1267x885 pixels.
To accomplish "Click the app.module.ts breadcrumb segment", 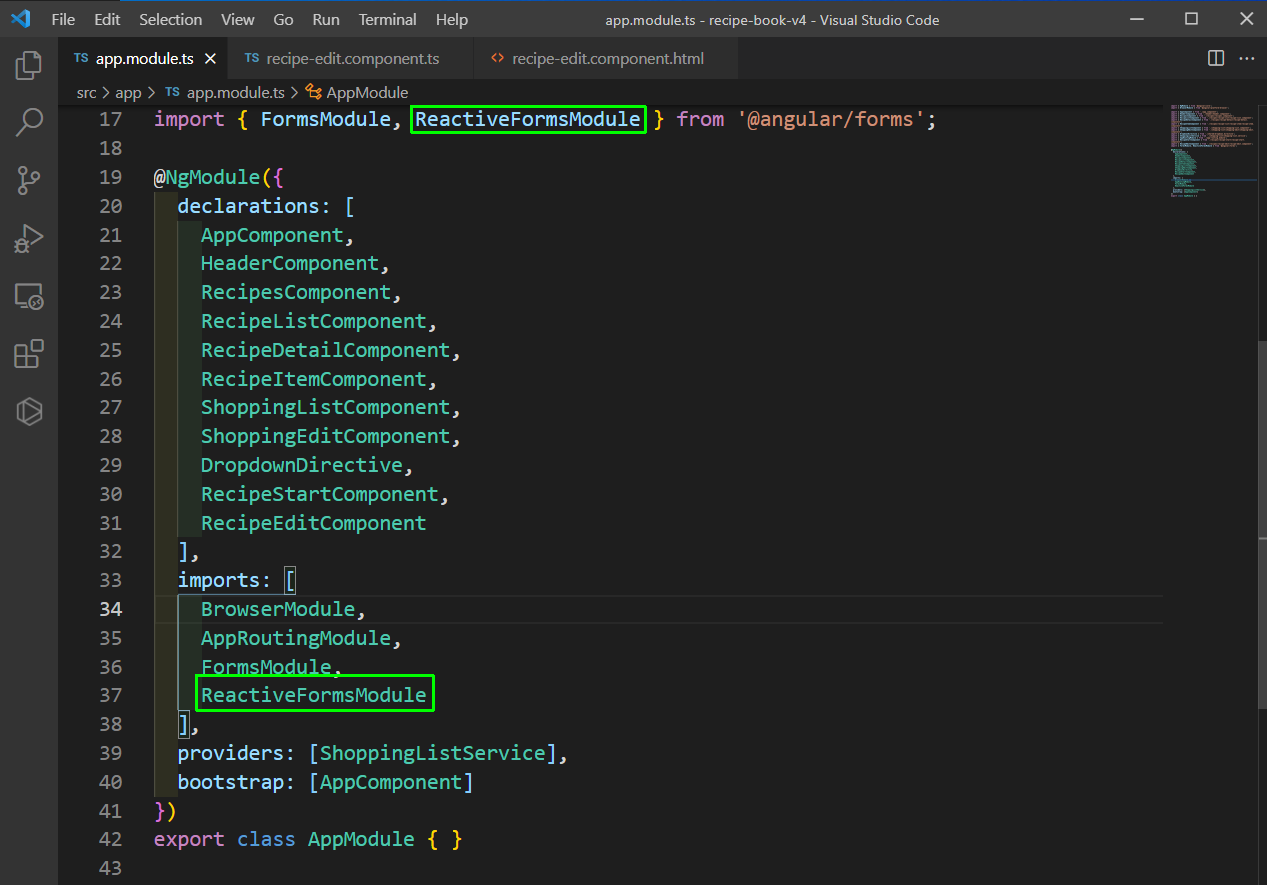I will point(236,92).
